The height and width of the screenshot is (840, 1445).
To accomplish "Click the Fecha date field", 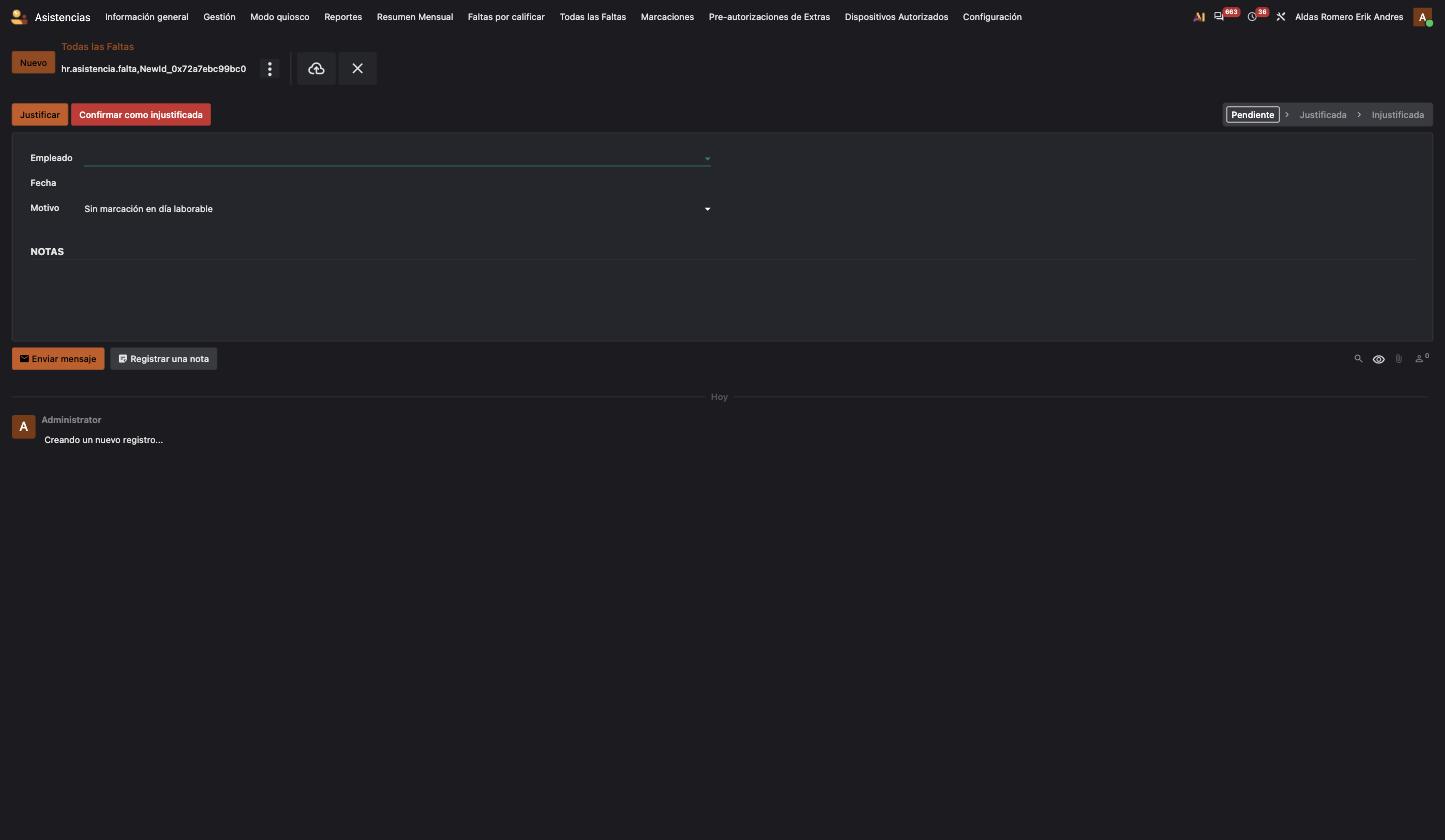I will 397,183.
